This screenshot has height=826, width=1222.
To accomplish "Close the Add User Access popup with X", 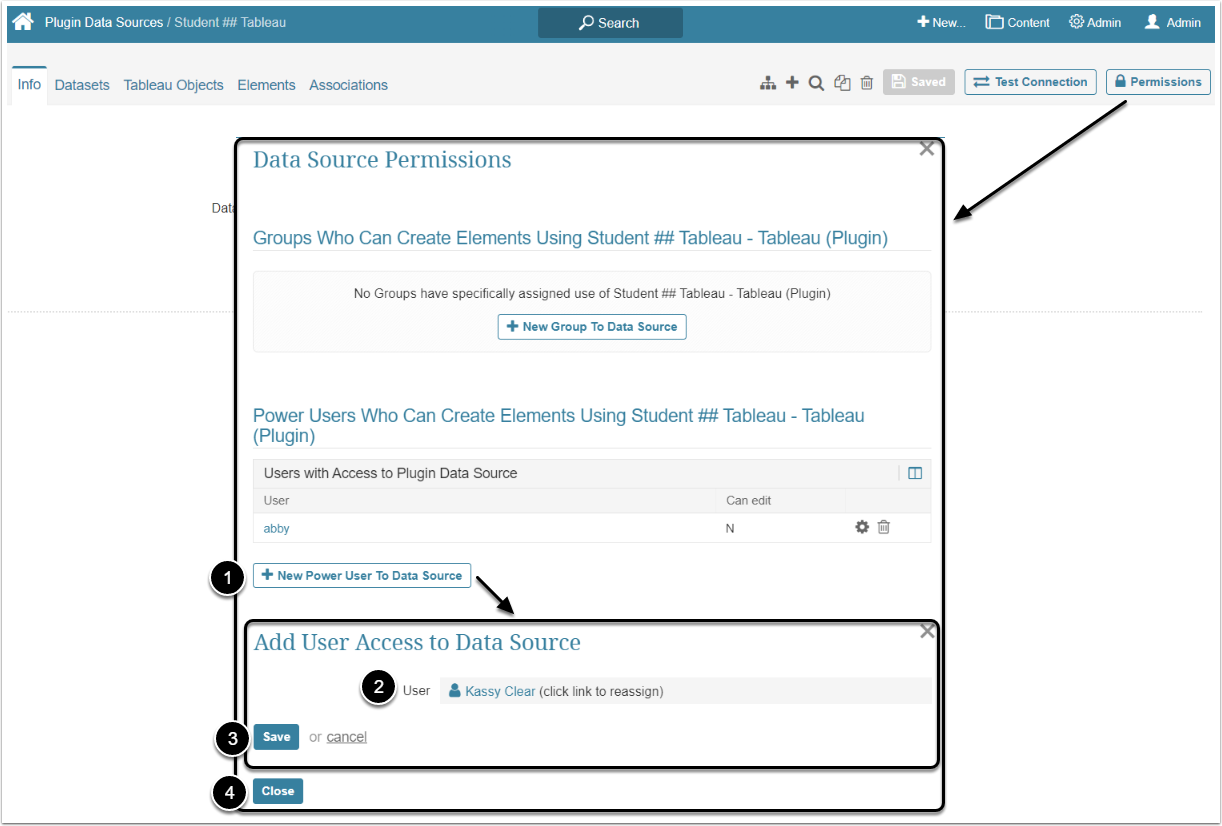I will point(927,631).
